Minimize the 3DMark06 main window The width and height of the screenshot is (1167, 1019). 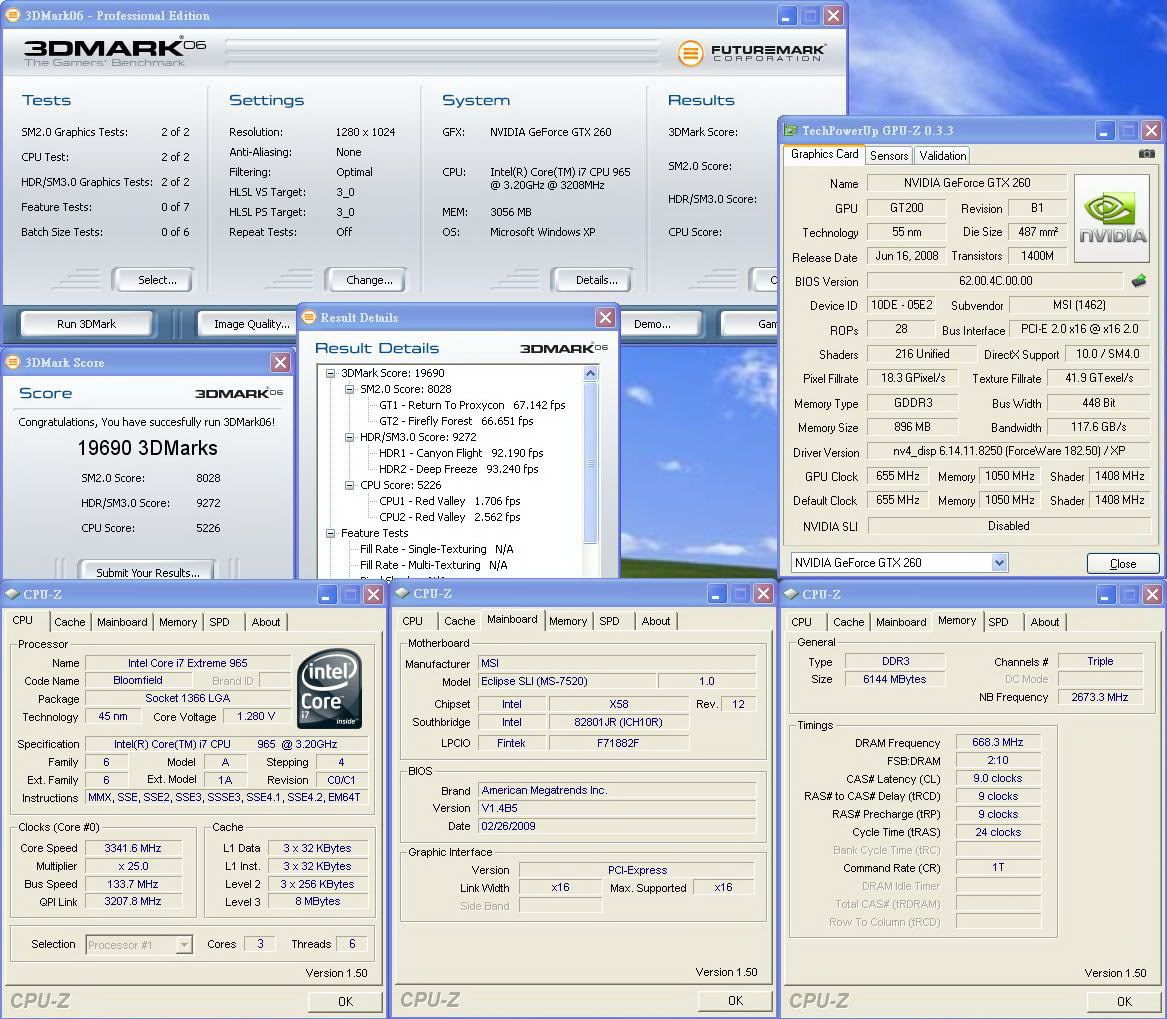[x=787, y=15]
